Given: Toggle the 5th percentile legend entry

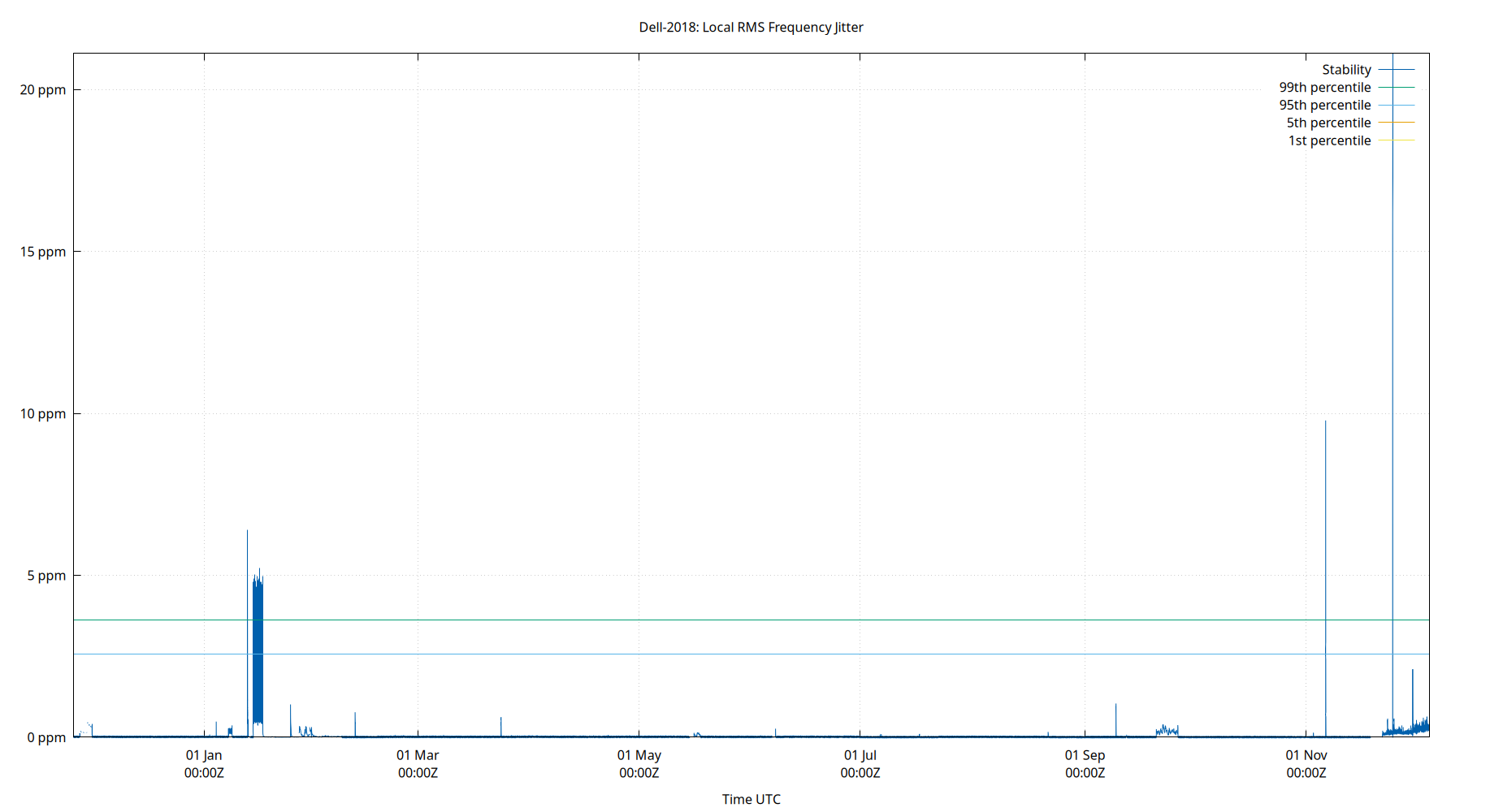Looking at the screenshot, I should pyautogui.click(x=1330, y=123).
